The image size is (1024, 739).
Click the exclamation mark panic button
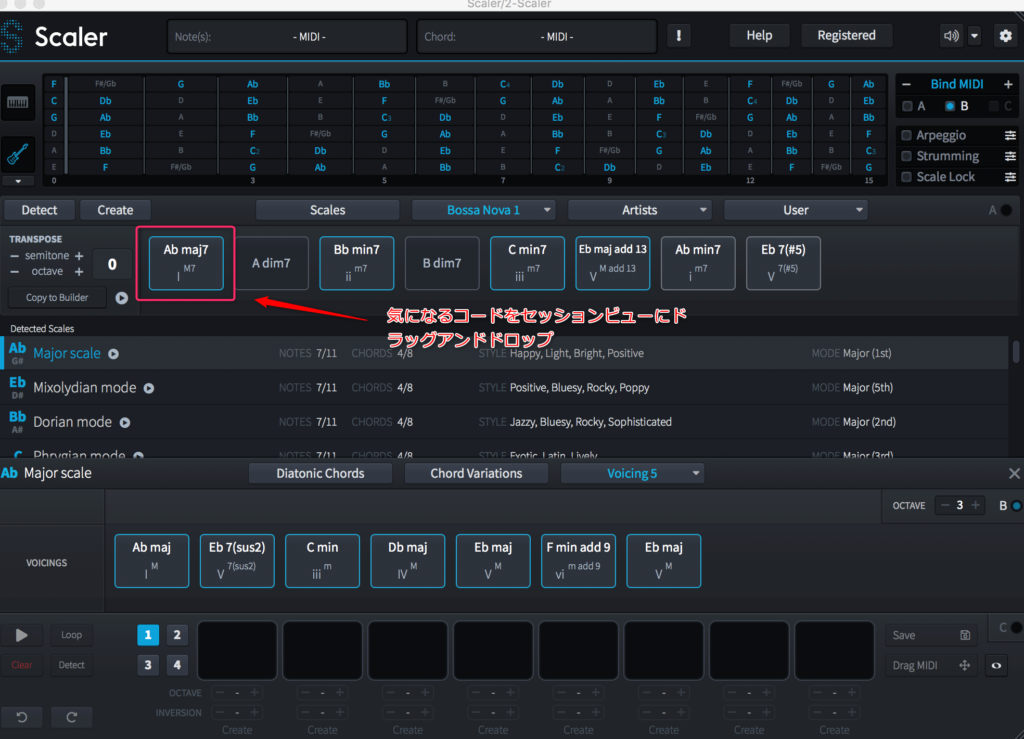679,36
